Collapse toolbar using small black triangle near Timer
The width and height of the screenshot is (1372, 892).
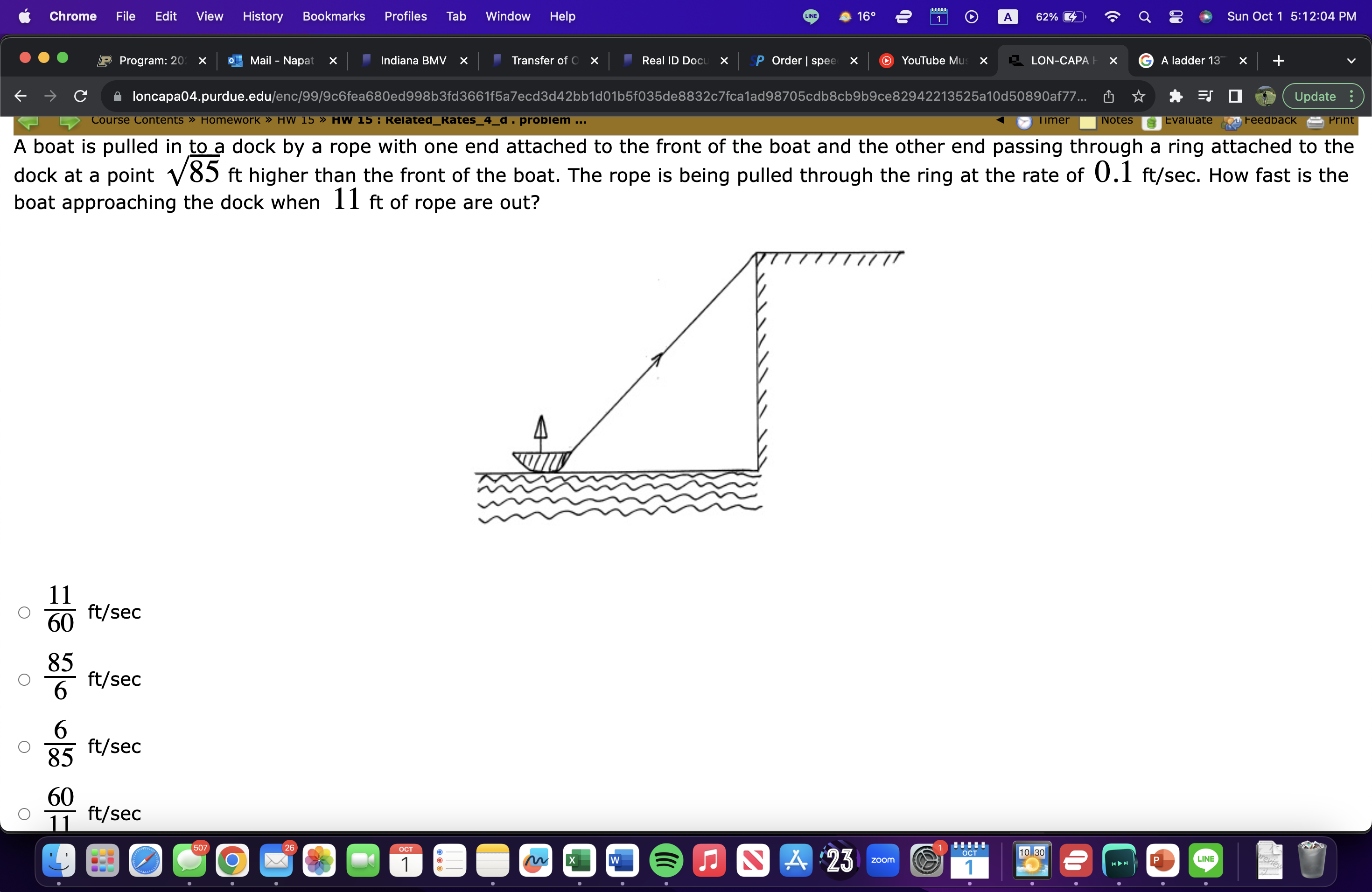pos(1000,120)
